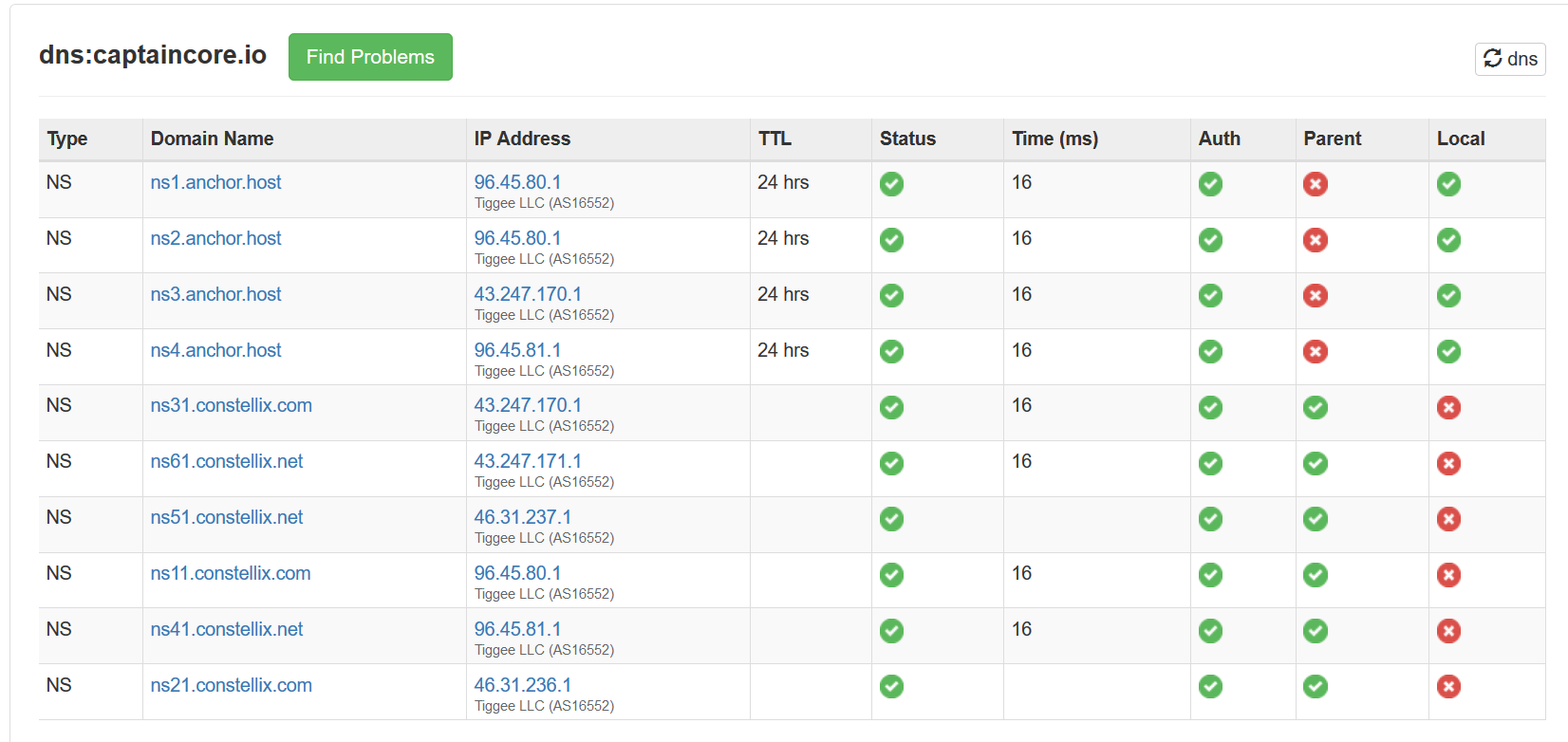
Task: Open the ns61.constellix.net link
Action: [227, 461]
